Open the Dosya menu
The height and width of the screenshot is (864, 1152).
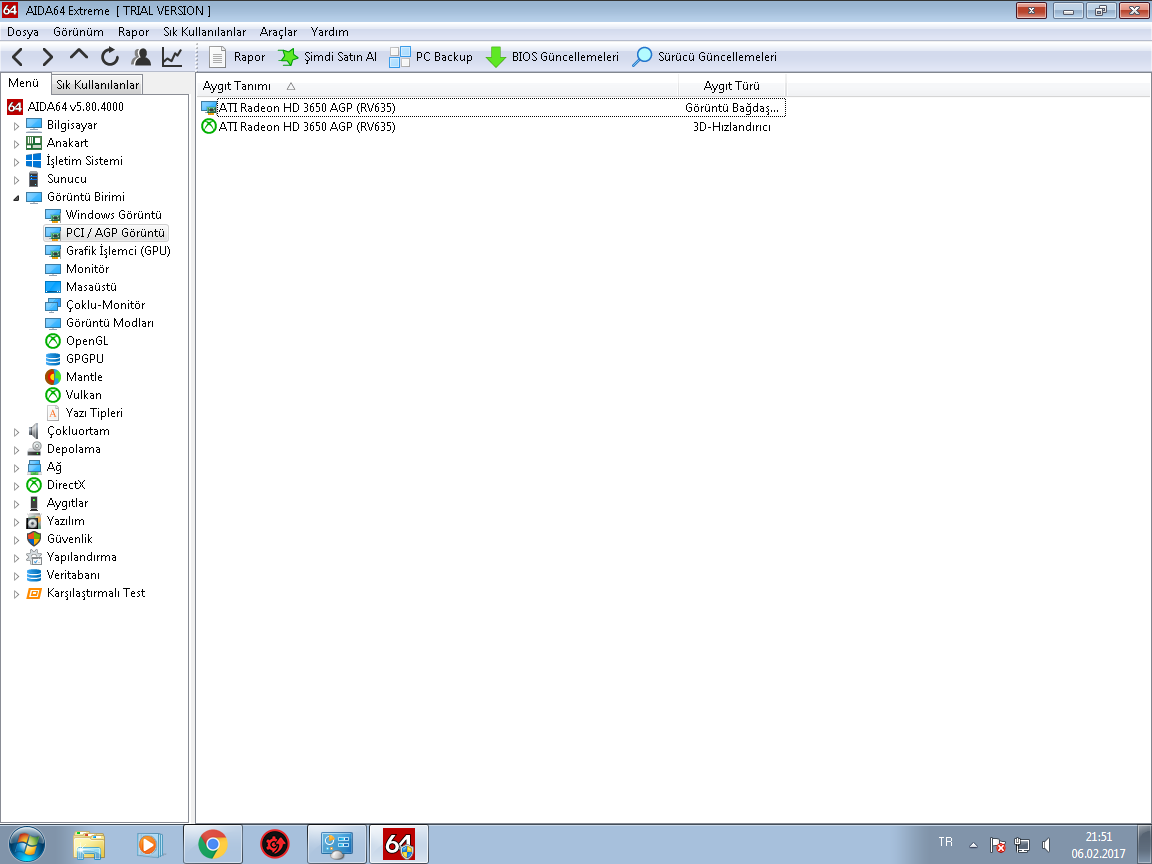(23, 32)
